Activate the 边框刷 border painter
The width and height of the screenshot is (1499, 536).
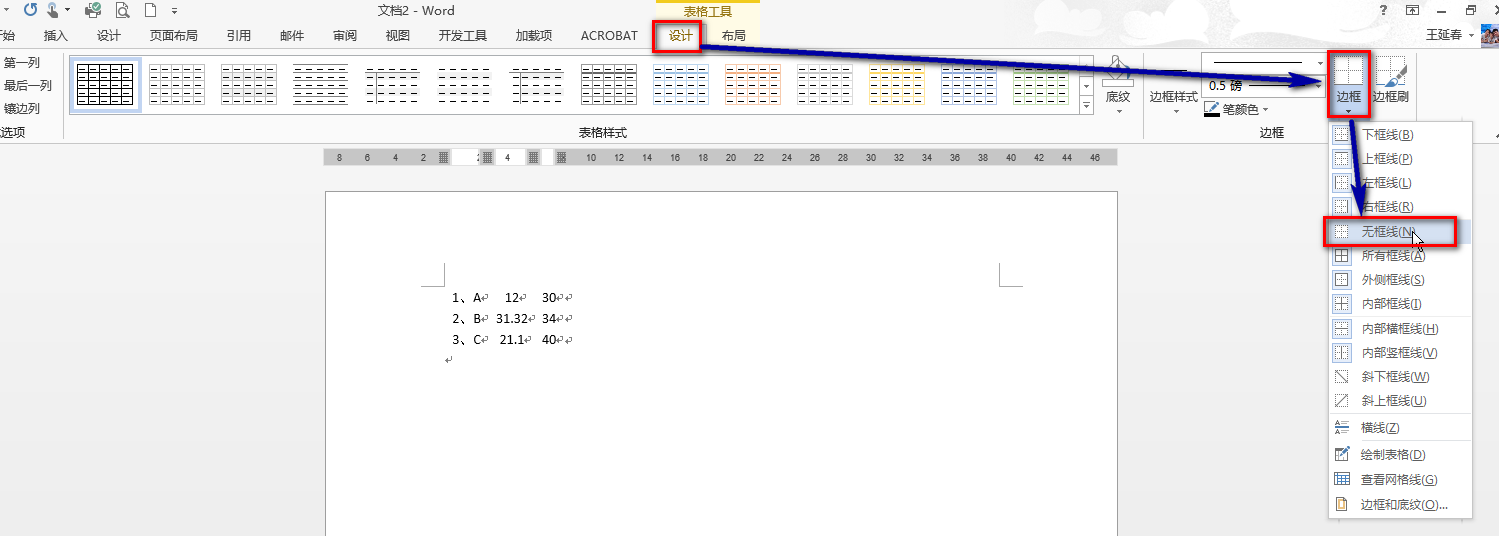point(1390,80)
